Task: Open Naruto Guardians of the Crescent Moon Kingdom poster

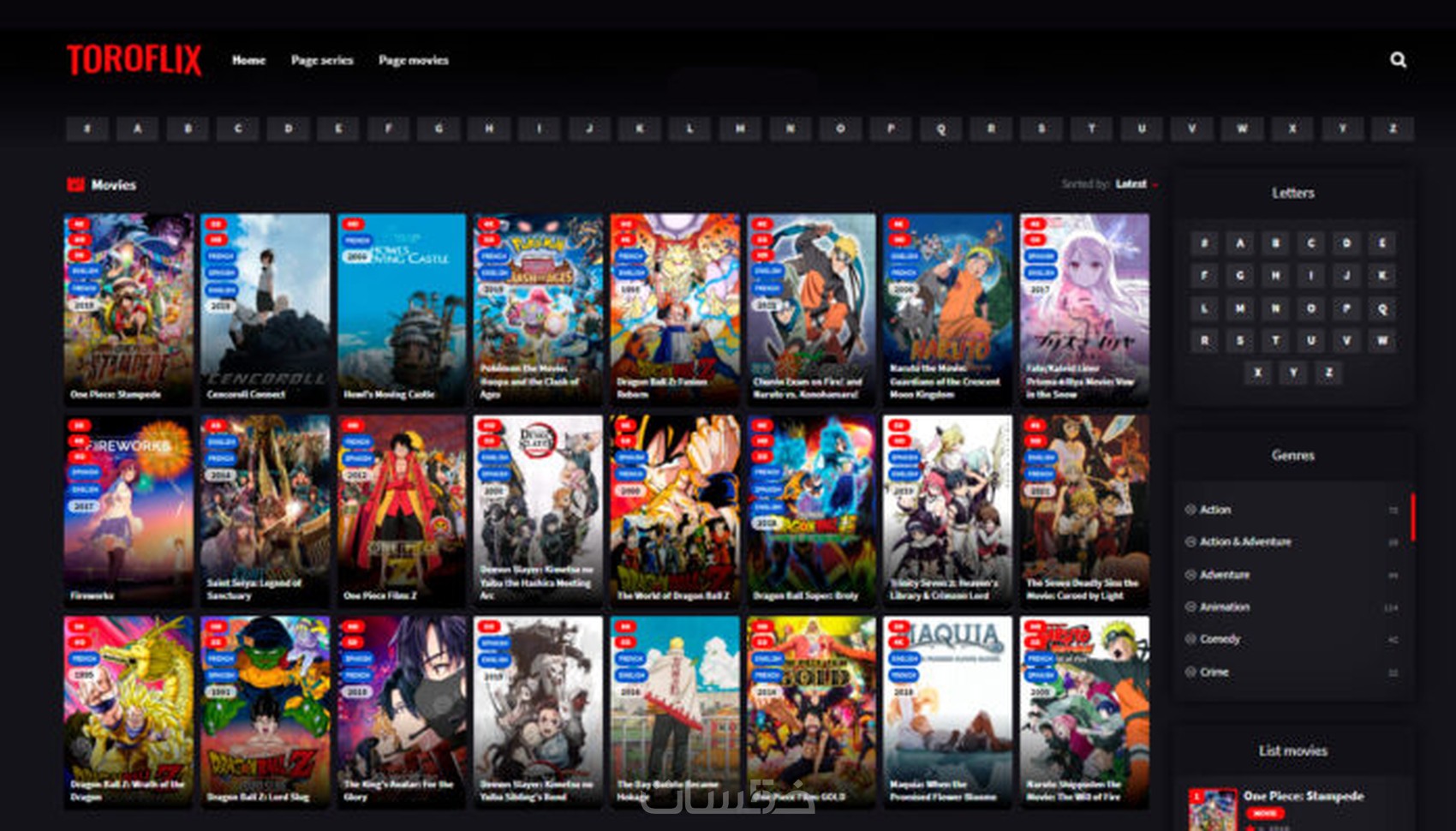Action: click(948, 310)
